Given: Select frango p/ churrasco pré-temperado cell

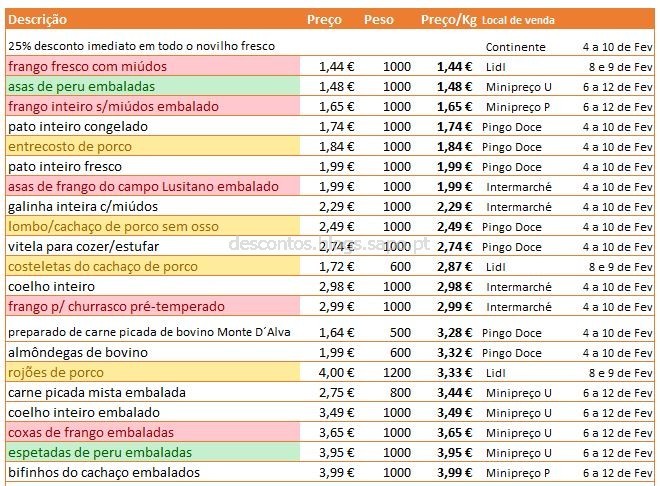Looking at the screenshot, I should (153, 306).
